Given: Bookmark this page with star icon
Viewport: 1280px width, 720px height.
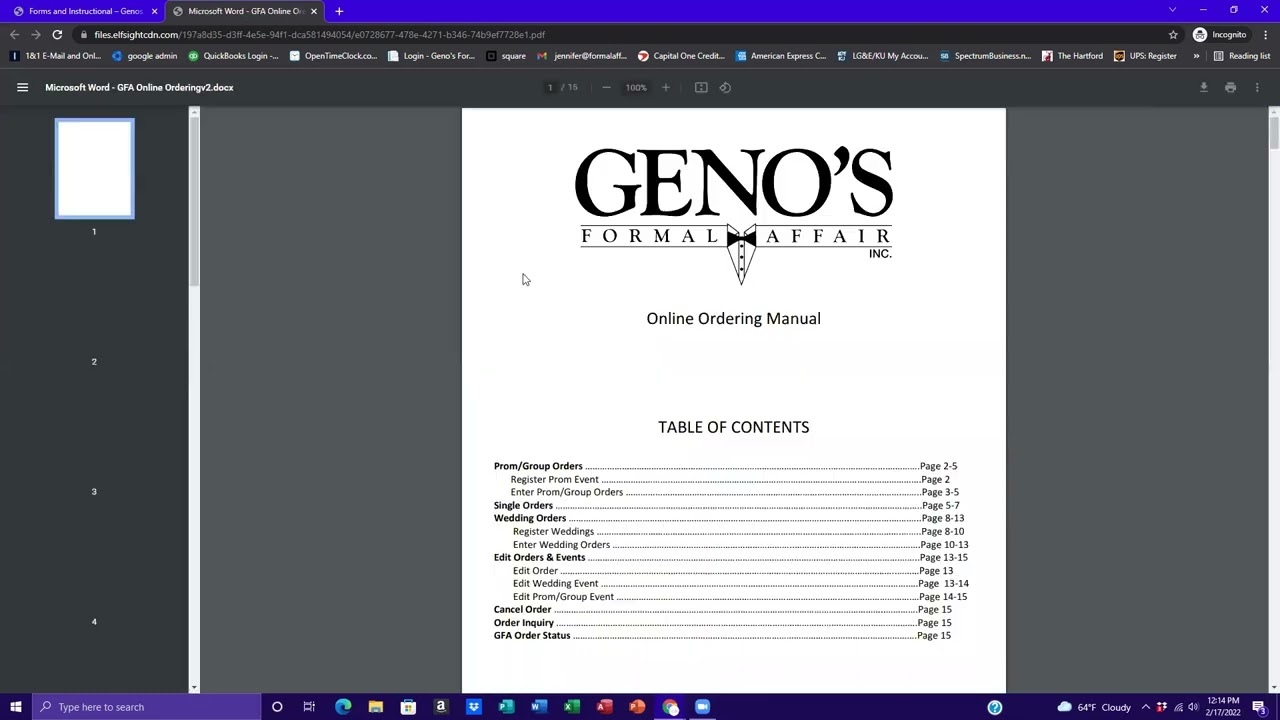Looking at the screenshot, I should [x=1173, y=35].
